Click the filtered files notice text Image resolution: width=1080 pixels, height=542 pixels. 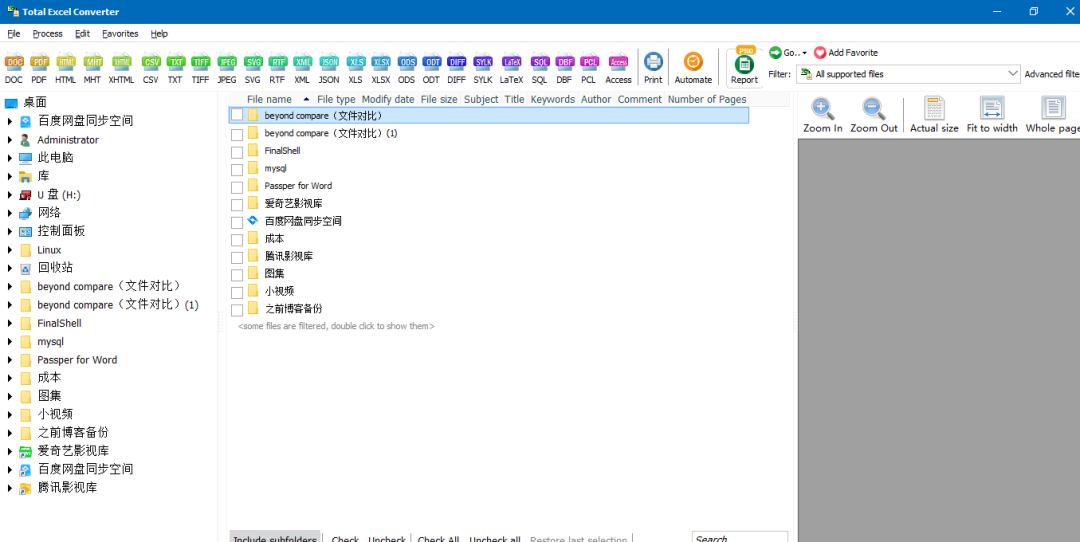click(336, 326)
